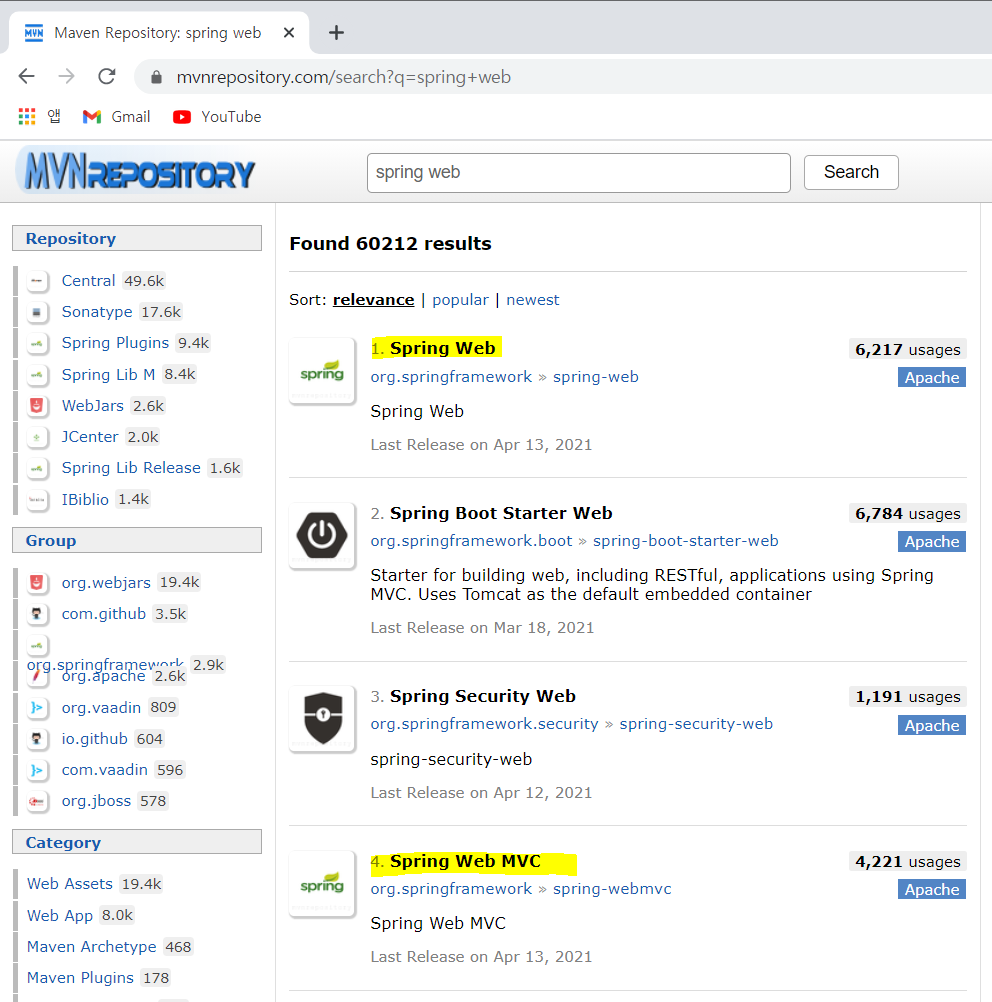Click the Spring Web result thumbnail
The image size is (992, 1002).
pyautogui.click(x=322, y=371)
